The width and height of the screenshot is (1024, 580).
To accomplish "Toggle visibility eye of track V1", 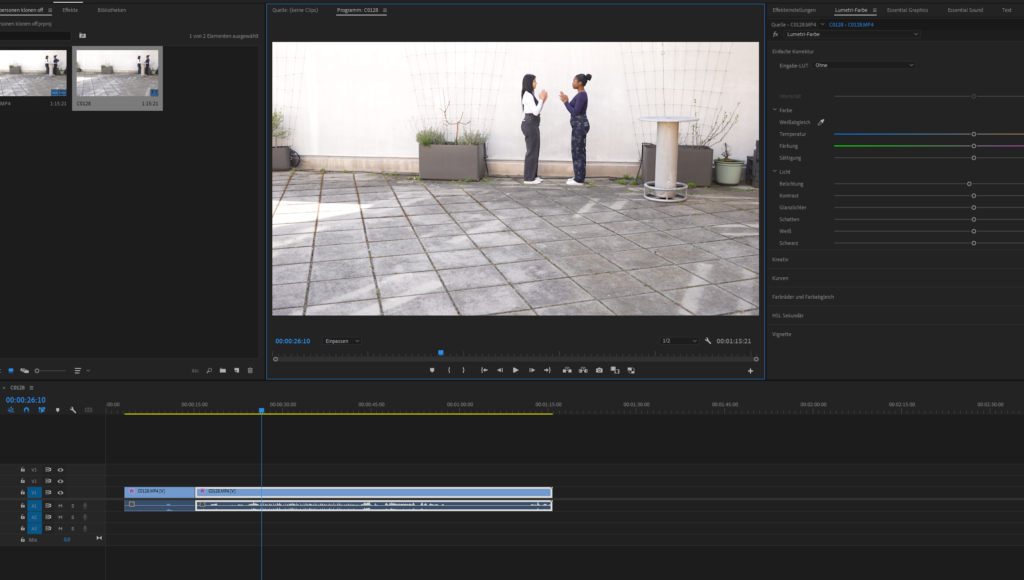I will pyautogui.click(x=60, y=492).
